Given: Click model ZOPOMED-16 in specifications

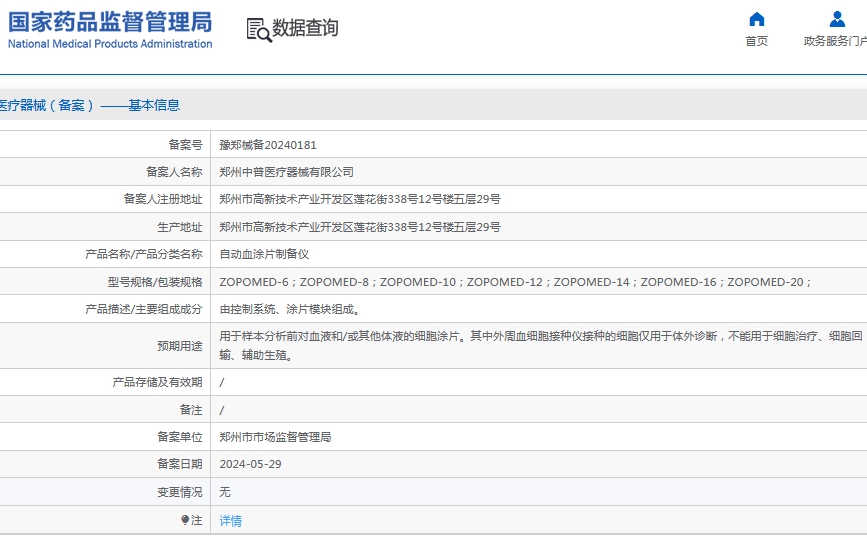Looking at the screenshot, I should tap(678, 282).
